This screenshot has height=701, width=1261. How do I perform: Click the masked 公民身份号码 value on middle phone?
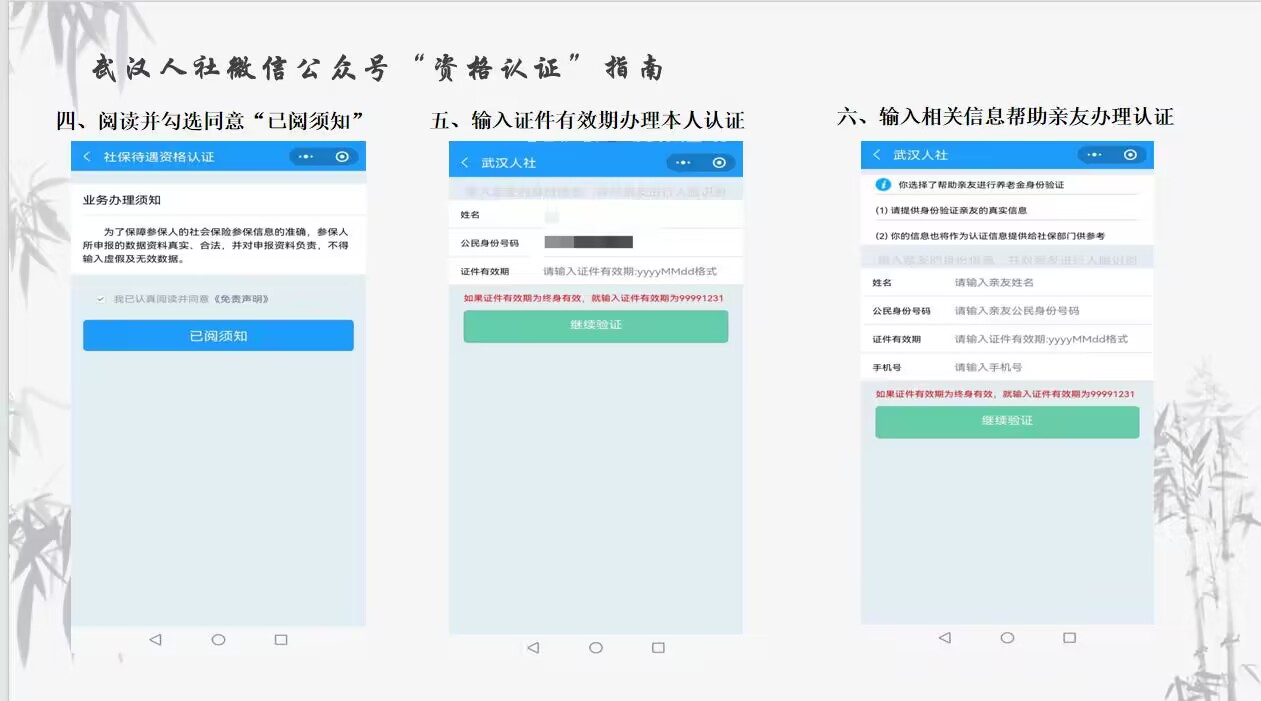pos(589,242)
